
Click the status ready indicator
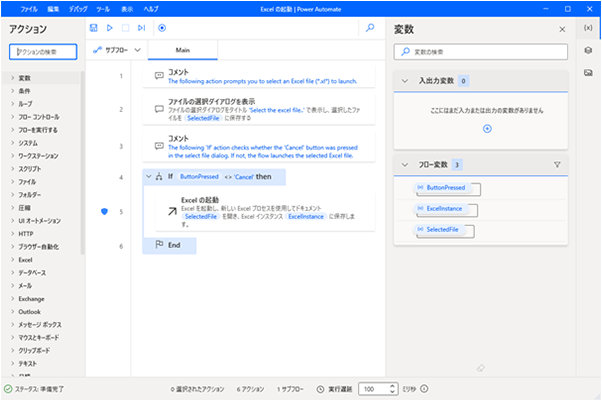coord(34,389)
